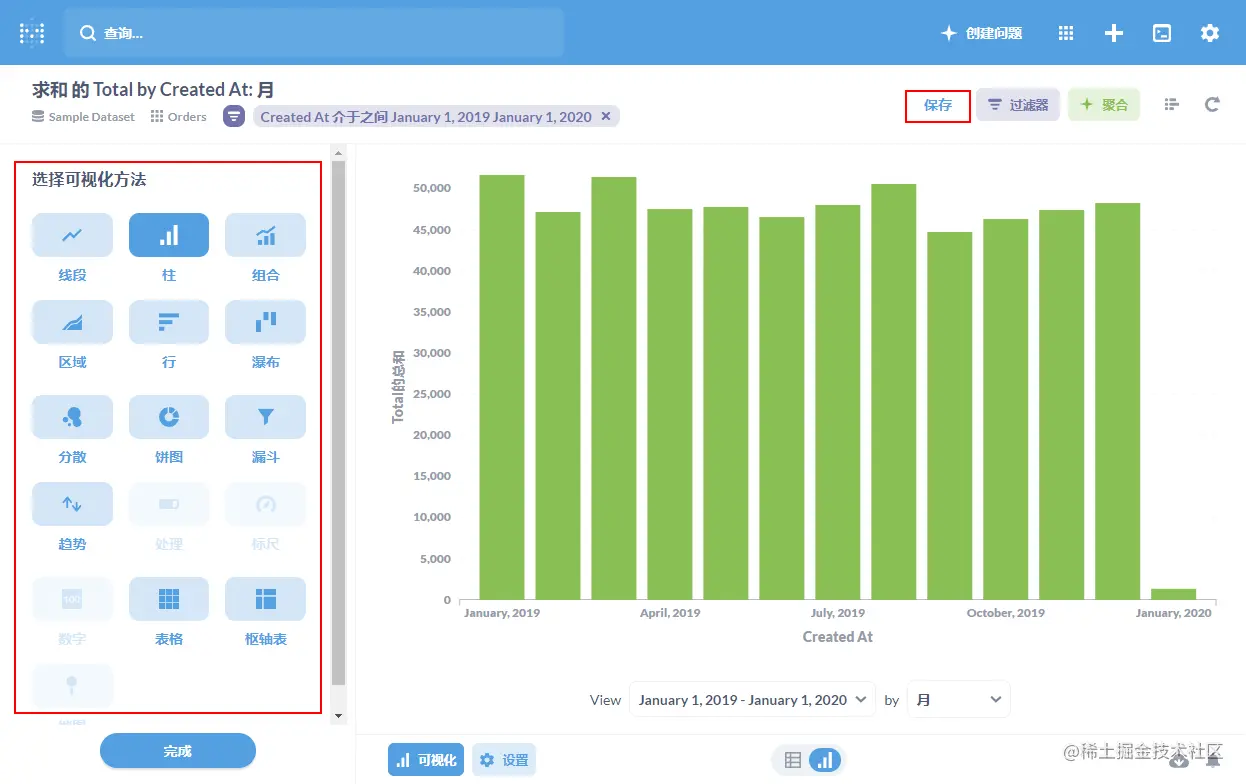Toggle the purple filter list icon
1246x784 pixels.
click(233, 117)
